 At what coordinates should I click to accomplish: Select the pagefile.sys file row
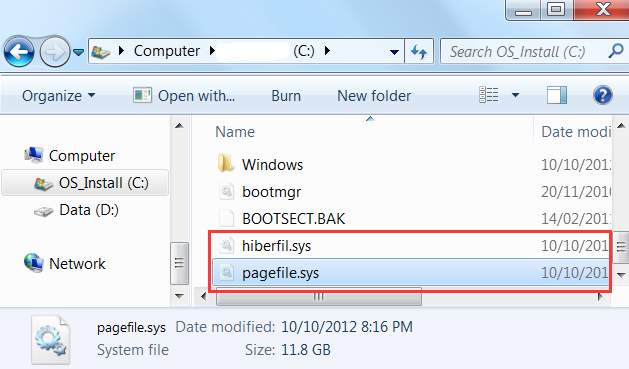pos(411,273)
